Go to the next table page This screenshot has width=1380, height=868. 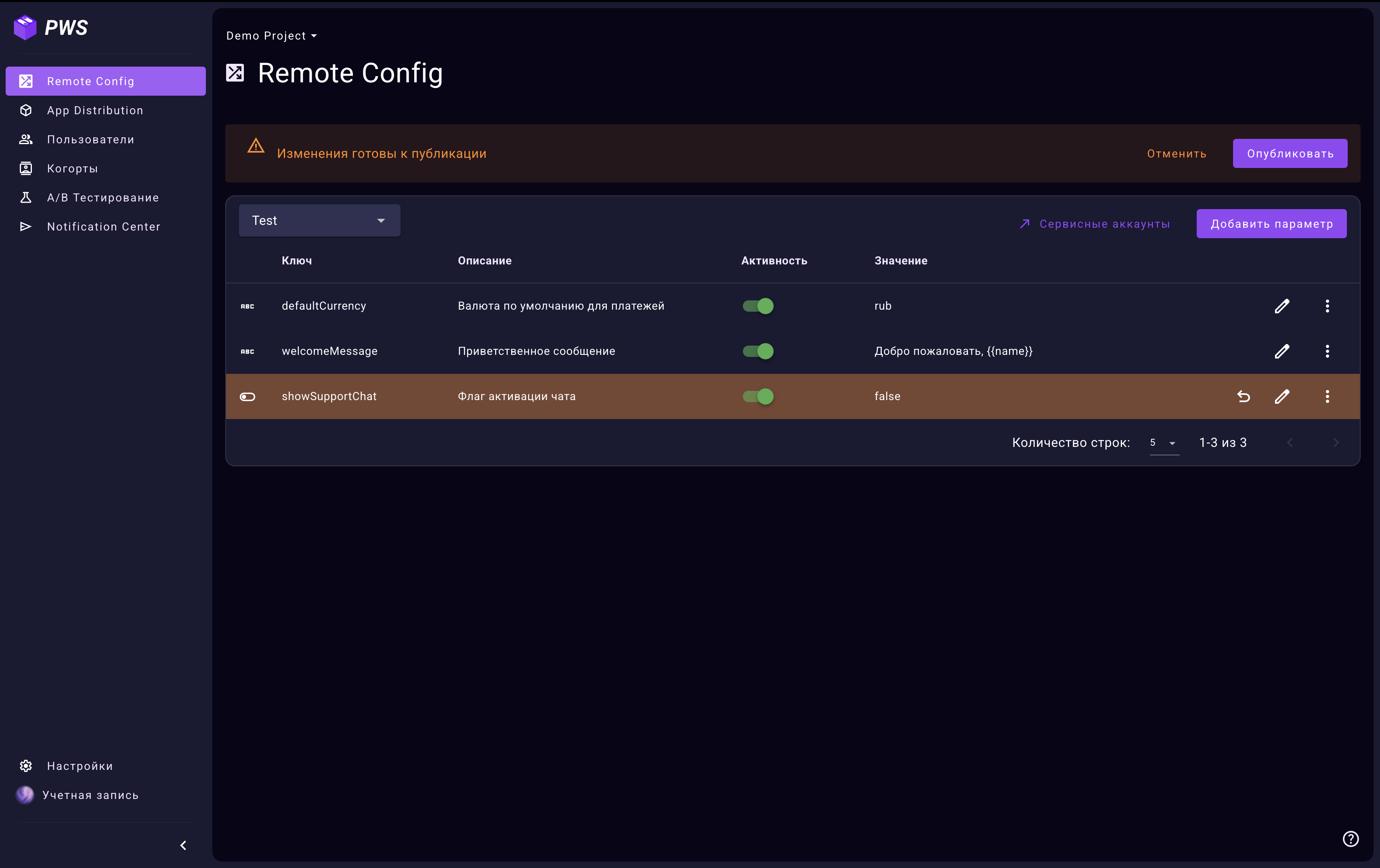[1336, 442]
